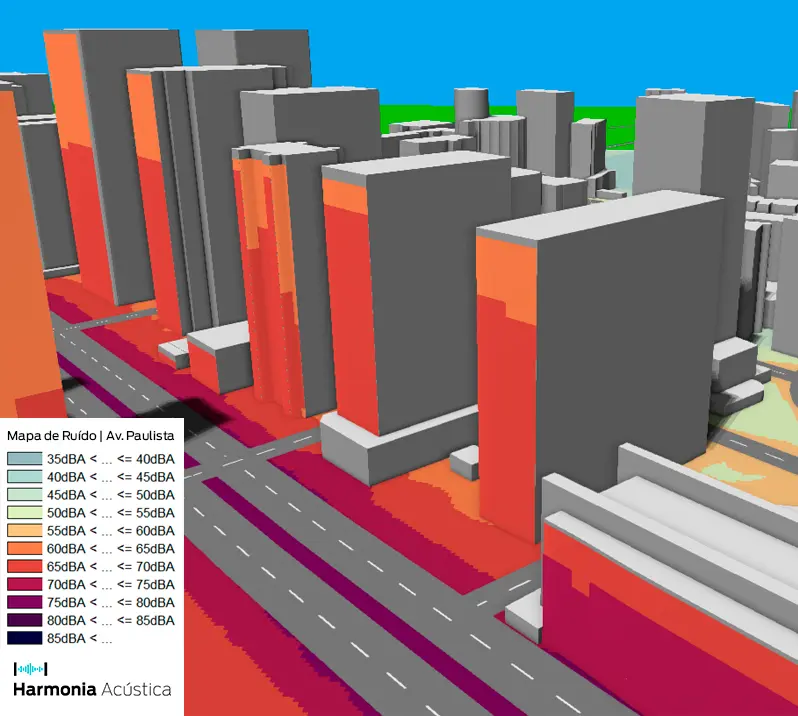The width and height of the screenshot is (798, 716).
Task: Click the 55dBA to 60dBA color swatch
Action: pos(24,530)
